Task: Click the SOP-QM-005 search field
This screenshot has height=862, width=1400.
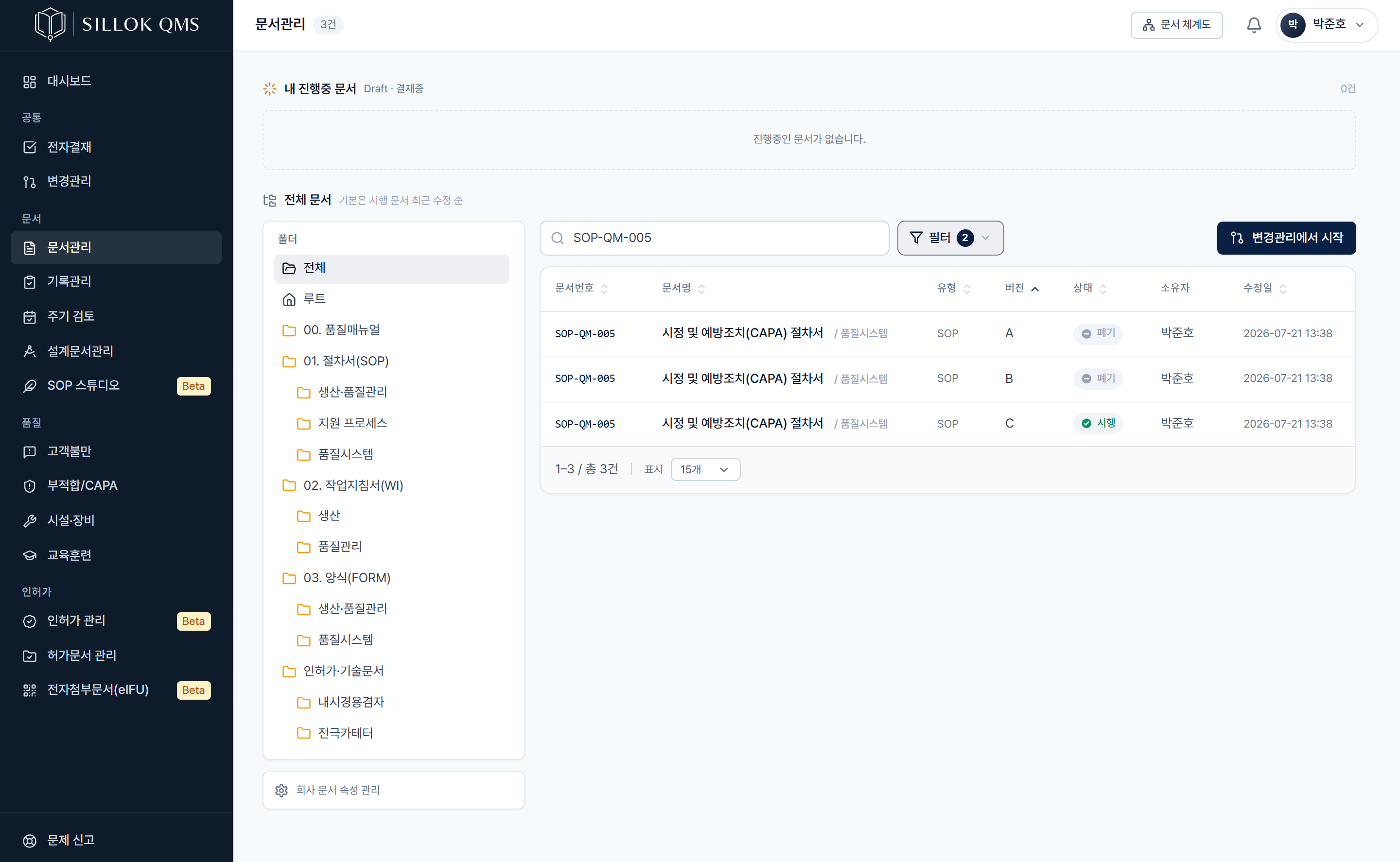Action: coord(714,238)
